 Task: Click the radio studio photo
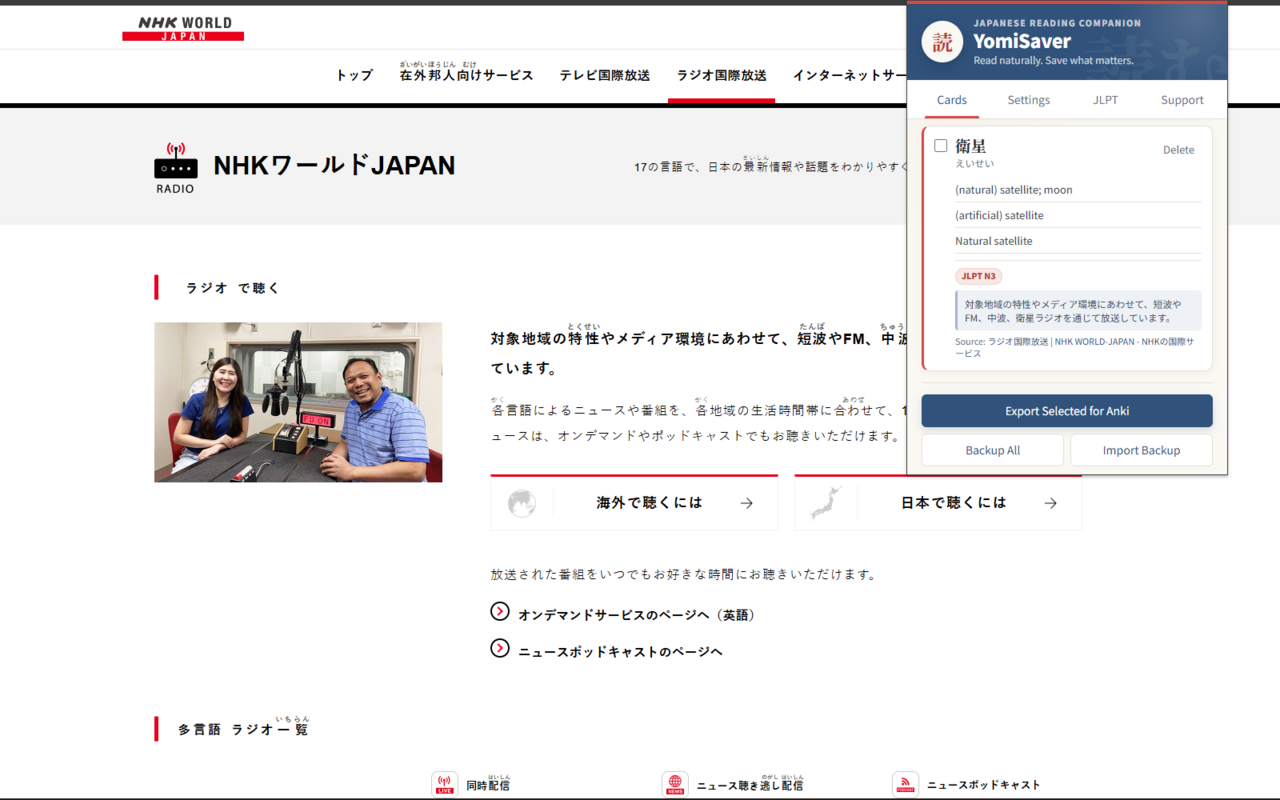point(298,402)
